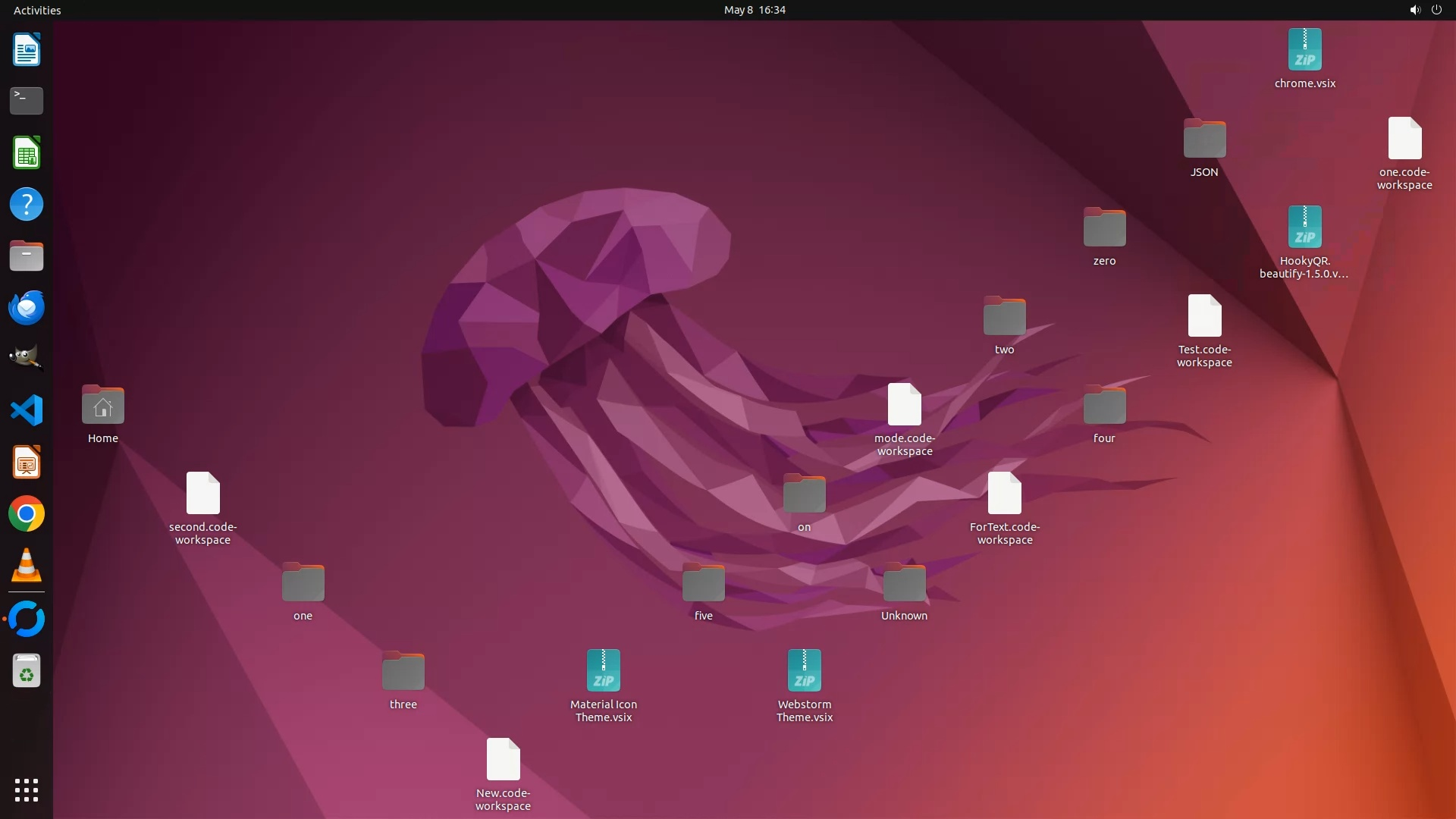Click the volume speaker icon in the top bar

pyautogui.click(x=1414, y=10)
